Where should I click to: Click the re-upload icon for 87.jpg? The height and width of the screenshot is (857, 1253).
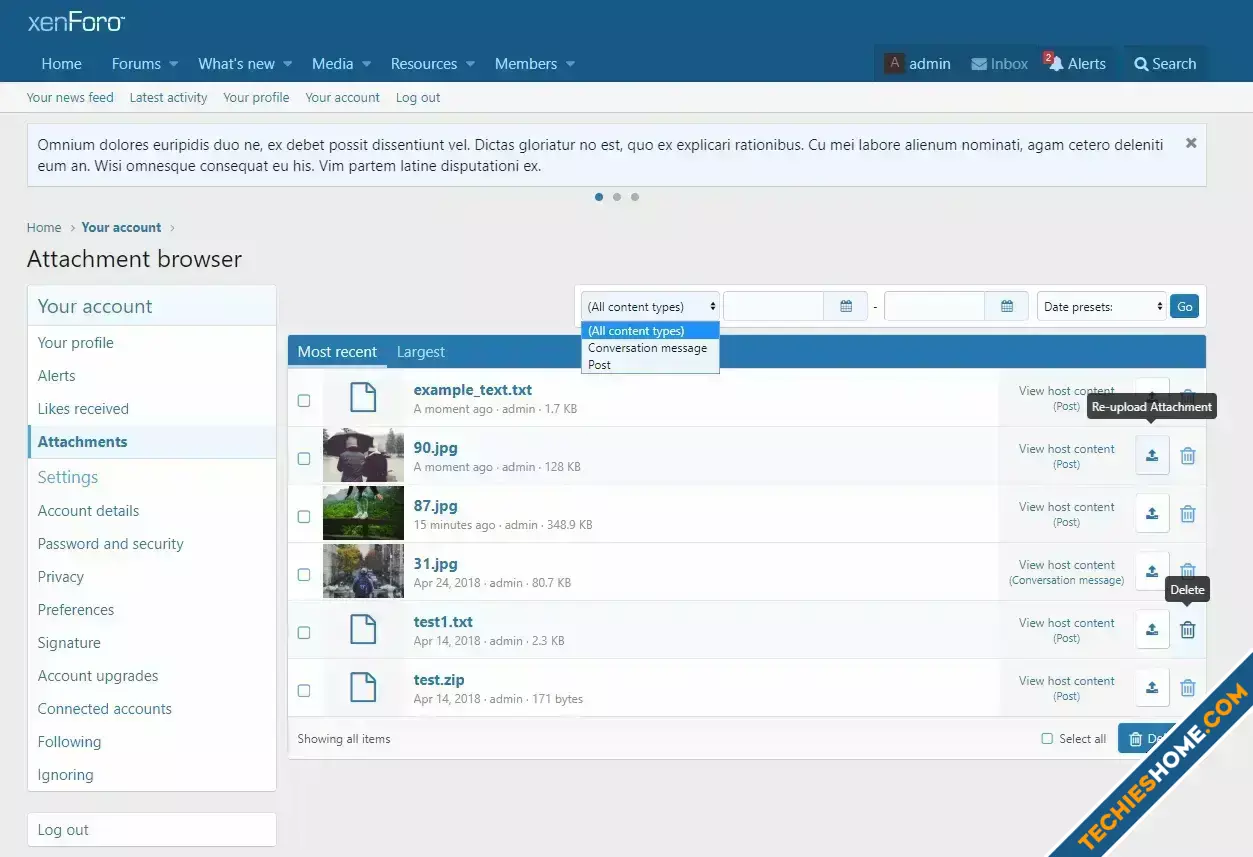coord(1152,514)
